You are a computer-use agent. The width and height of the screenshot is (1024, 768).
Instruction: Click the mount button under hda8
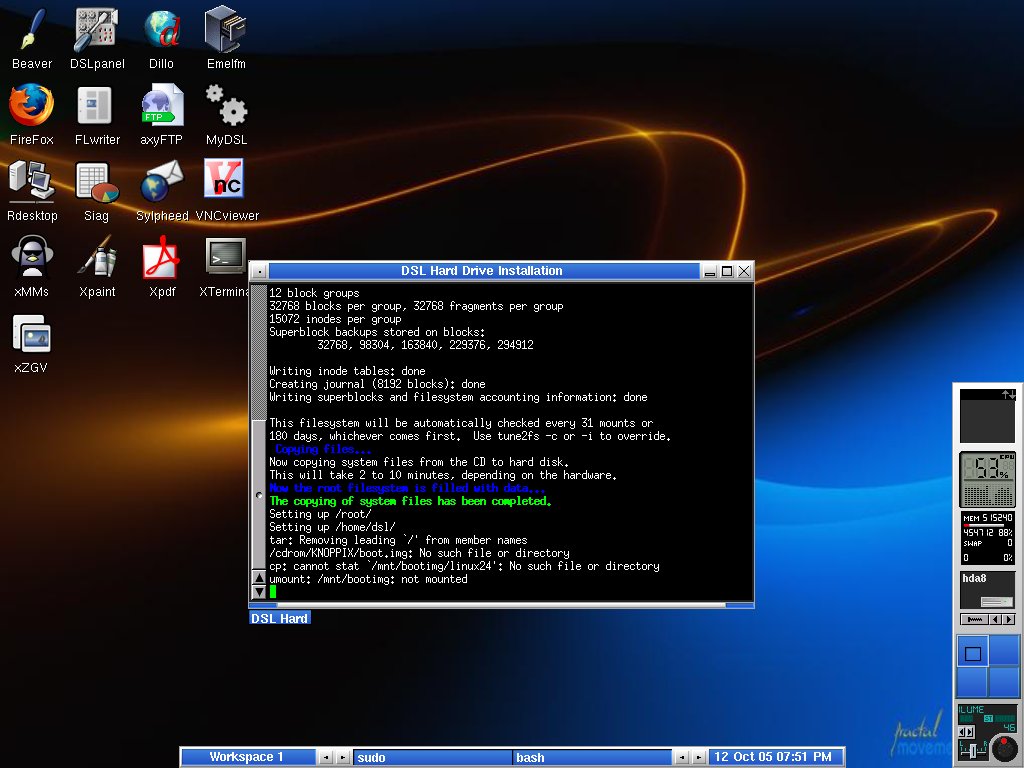coord(974,619)
